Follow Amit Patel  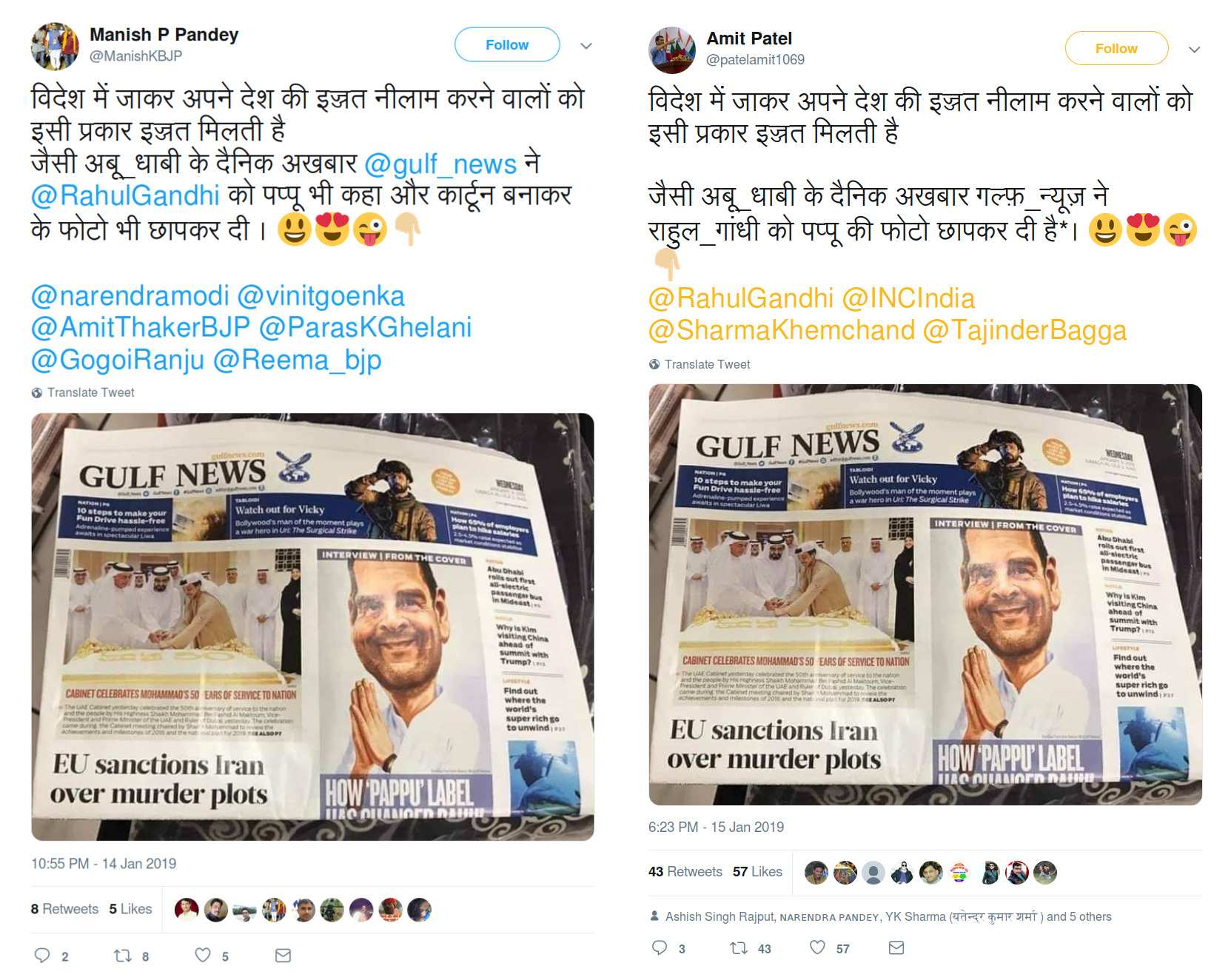pos(1116,48)
